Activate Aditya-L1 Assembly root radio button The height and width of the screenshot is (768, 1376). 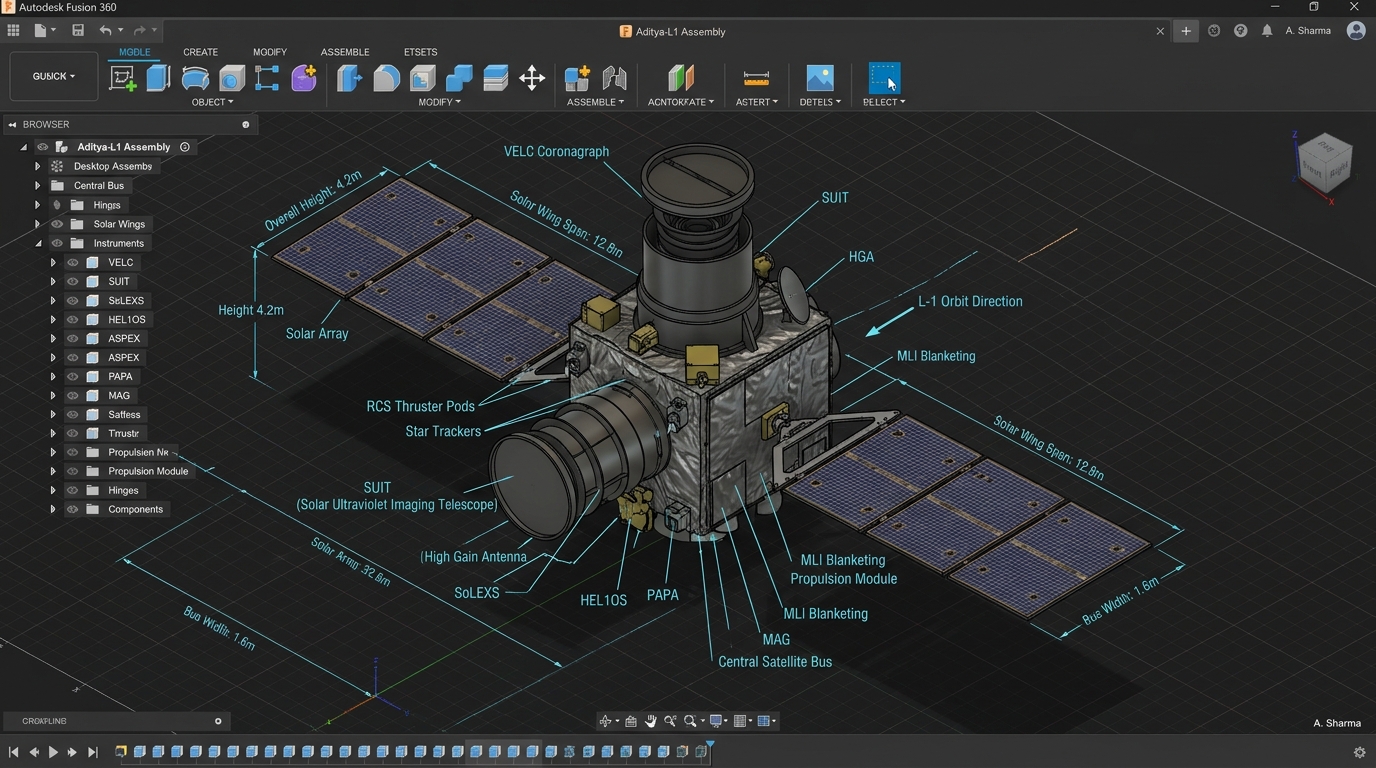tap(185, 147)
